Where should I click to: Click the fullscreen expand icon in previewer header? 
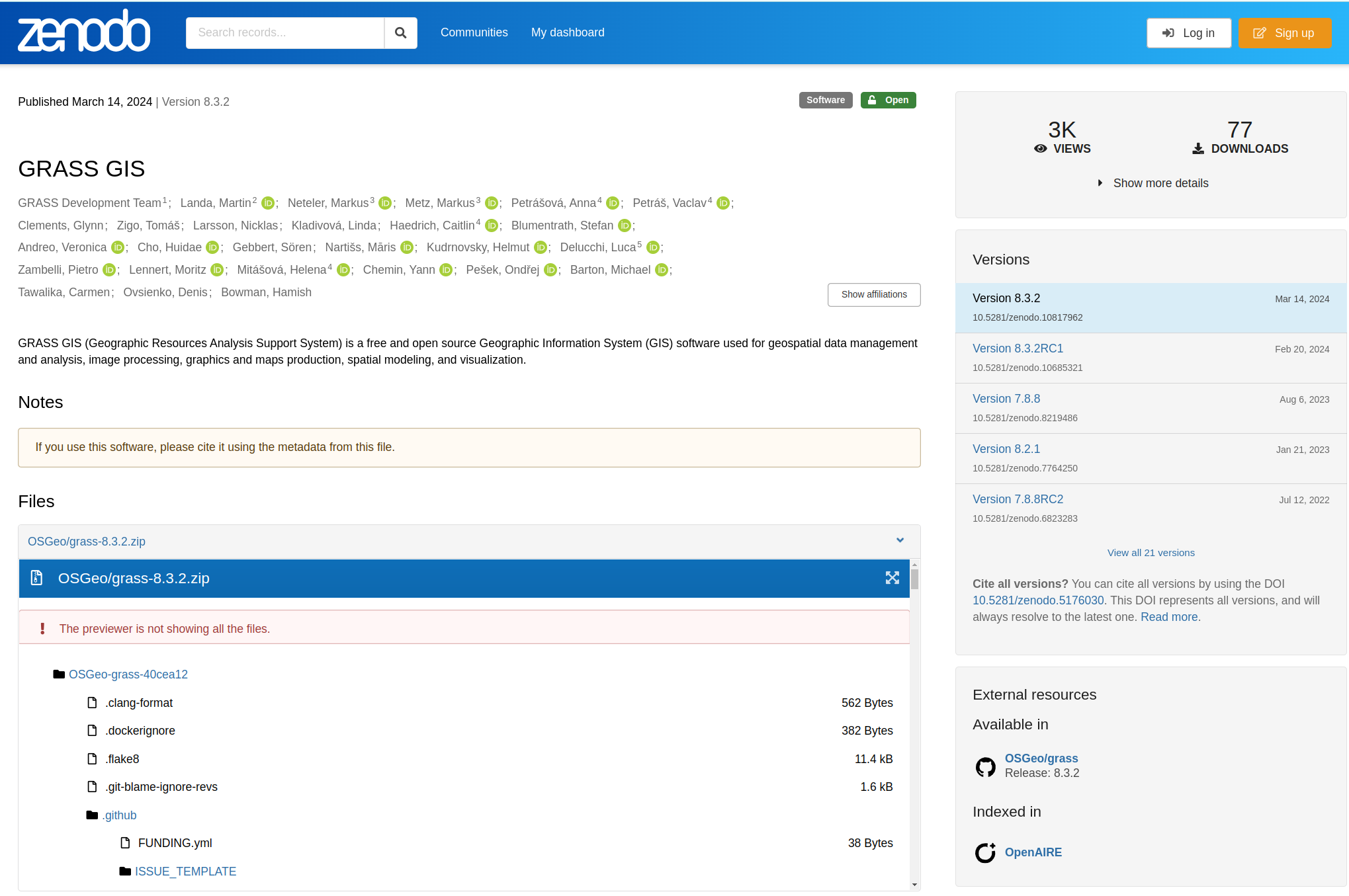[892, 578]
